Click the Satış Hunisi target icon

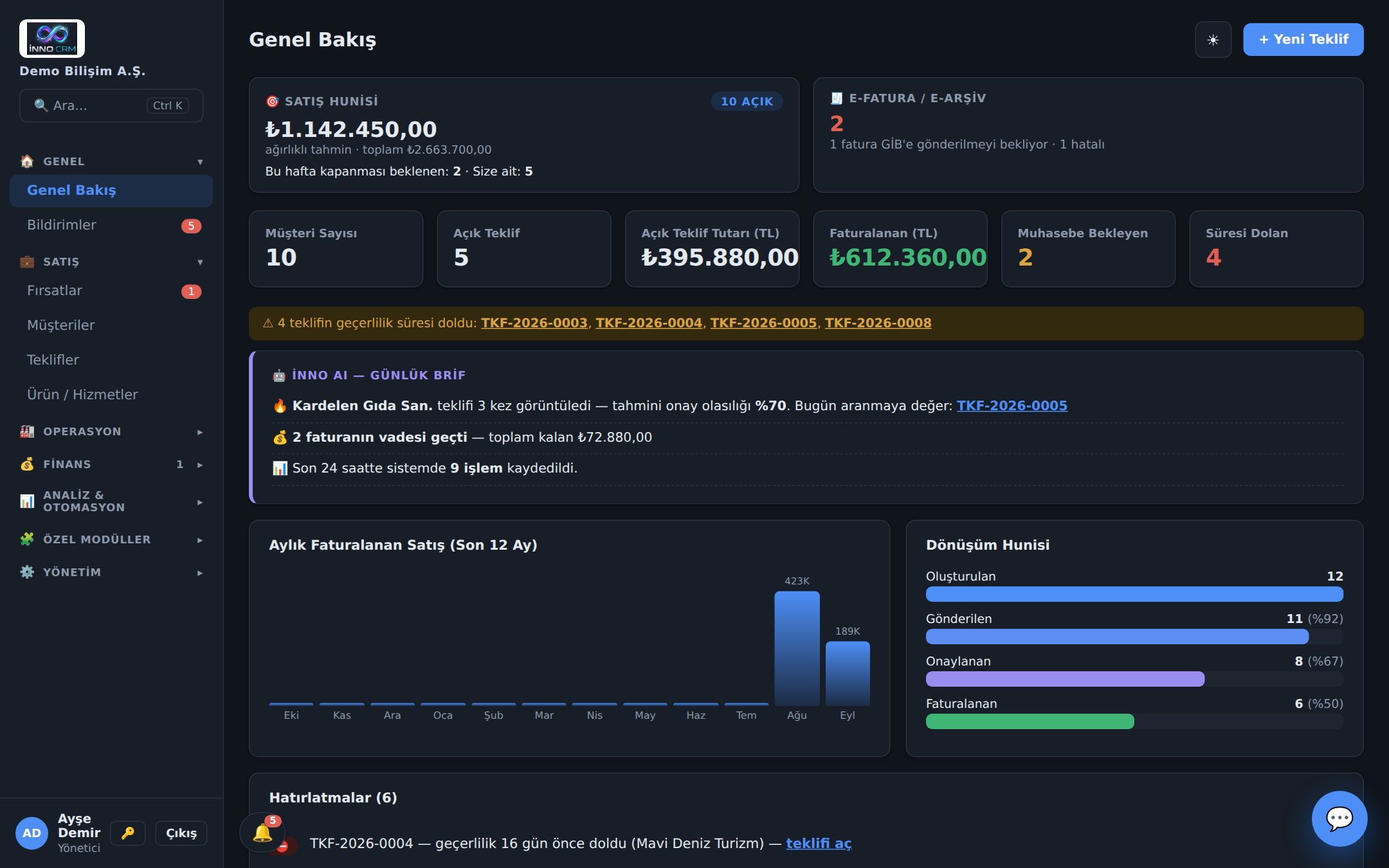[x=273, y=102]
